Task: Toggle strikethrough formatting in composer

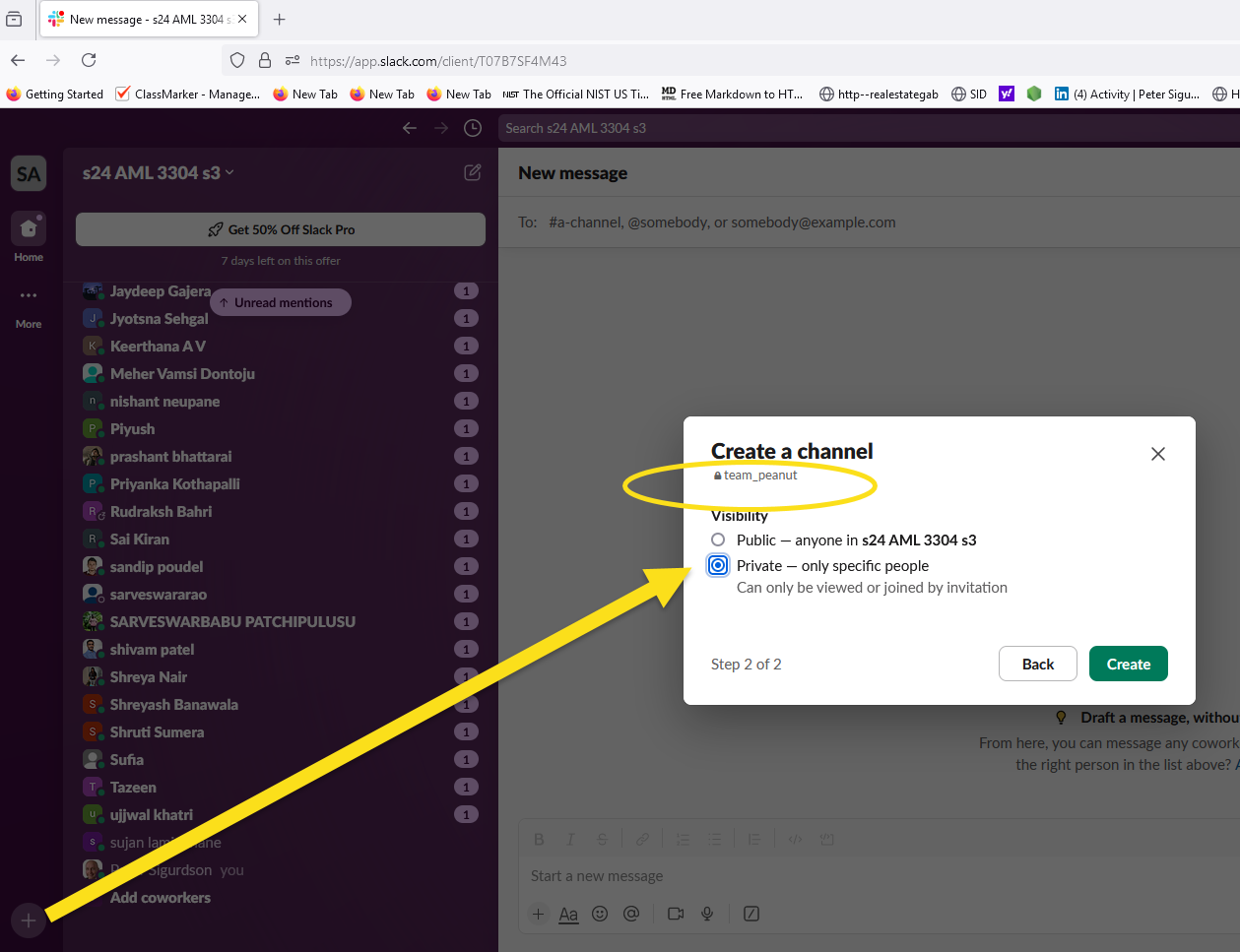Action: [602, 839]
